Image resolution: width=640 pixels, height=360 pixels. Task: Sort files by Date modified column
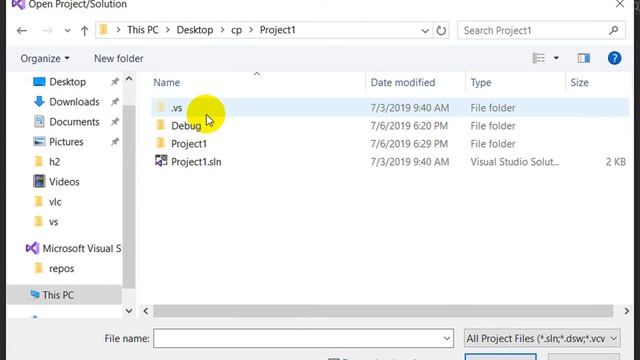tap(403, 82)
